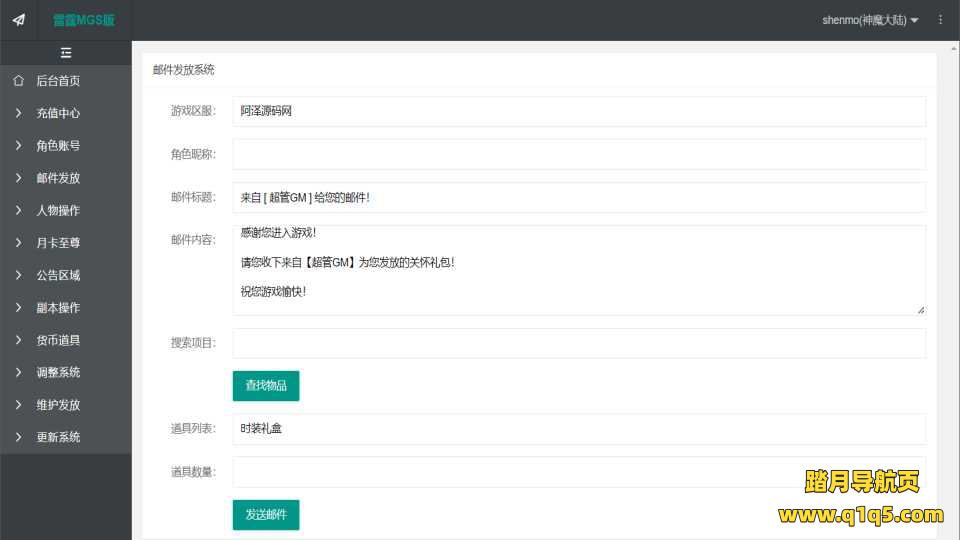Image resolution: width=960 pixels, height=540 pixels.
Task: Toggle the sidebar collapse icon
Action: pos(66,53)
